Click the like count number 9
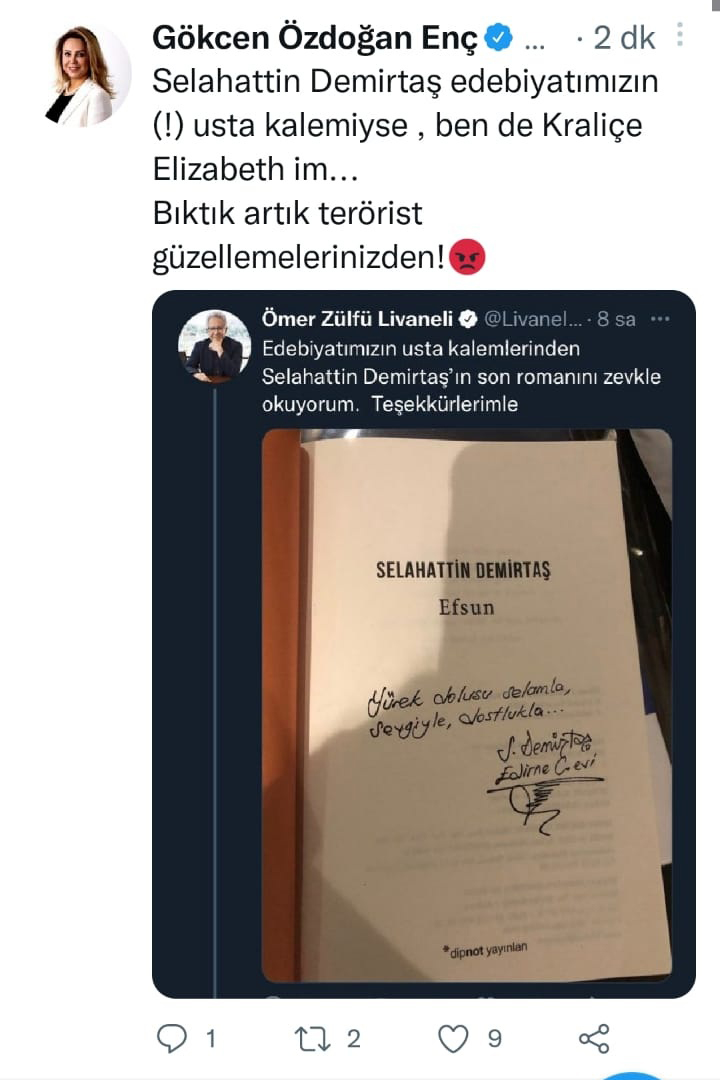The height and width of the screenshot is (1080, 720). (x=495, y=1039)
